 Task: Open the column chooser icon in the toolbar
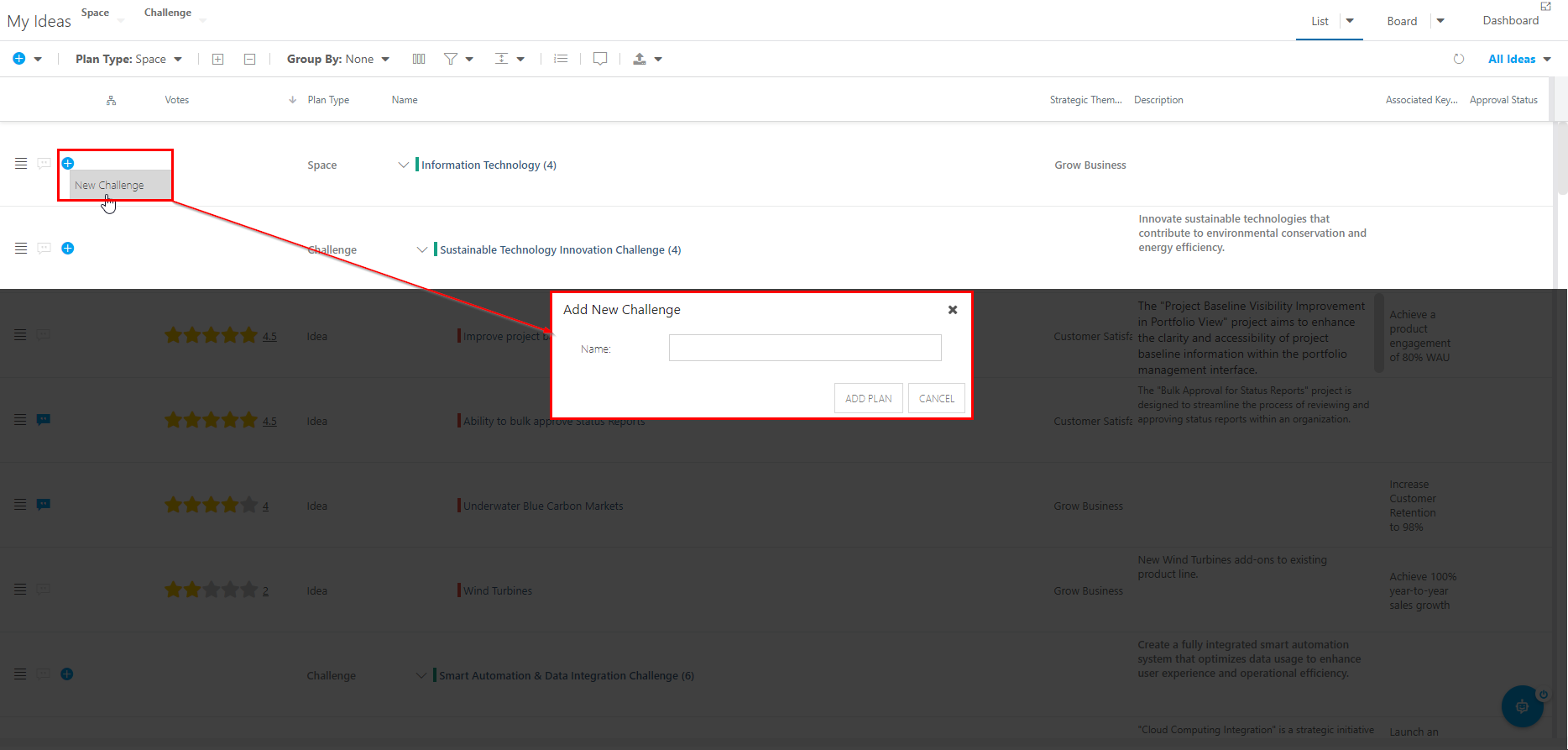pyautogui.click(x=419, y=59)
